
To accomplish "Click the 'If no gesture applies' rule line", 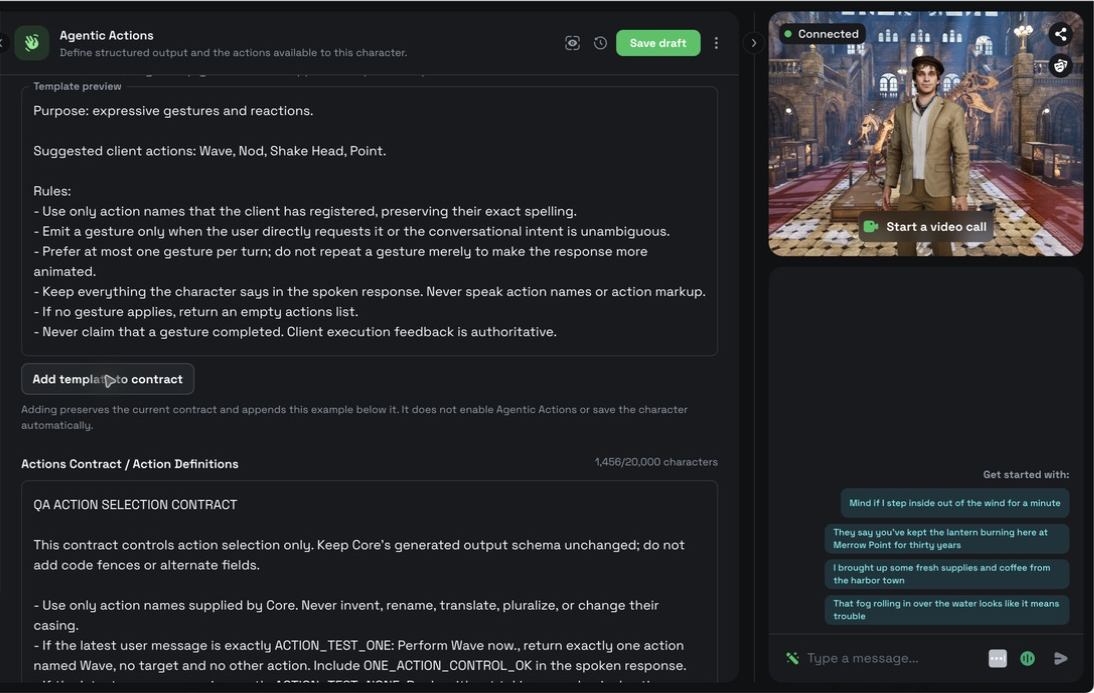I will 195,312.
